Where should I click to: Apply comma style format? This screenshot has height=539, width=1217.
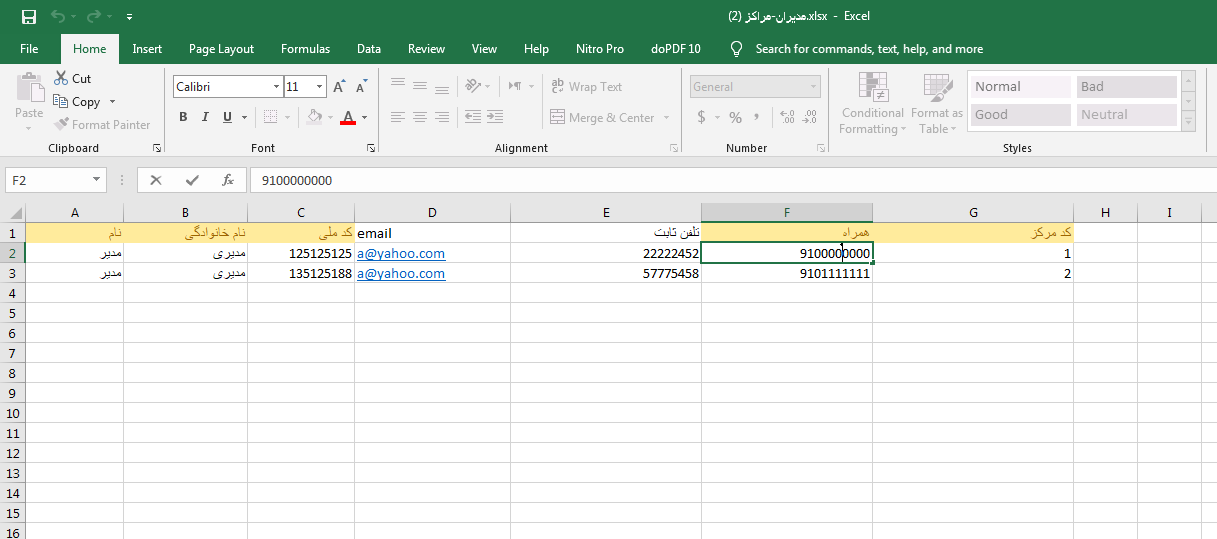756,117
